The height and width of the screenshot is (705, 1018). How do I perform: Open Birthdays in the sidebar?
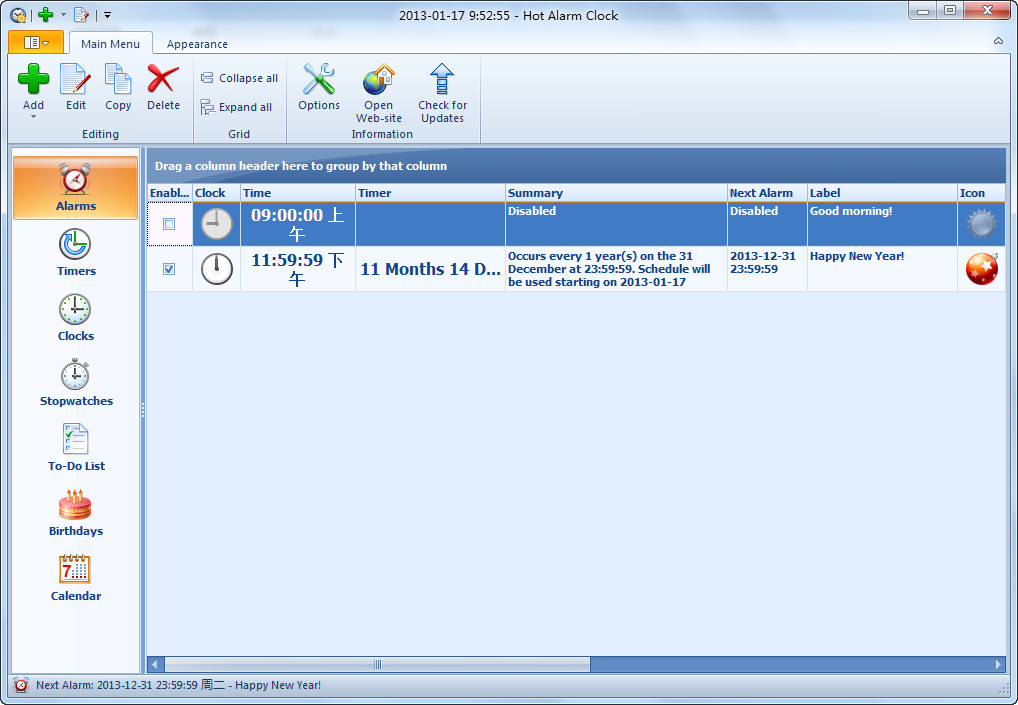point(75,512)
